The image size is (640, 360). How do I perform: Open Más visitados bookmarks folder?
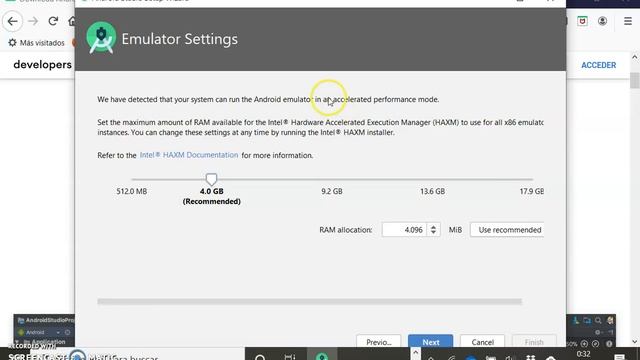tap(36, 42)
